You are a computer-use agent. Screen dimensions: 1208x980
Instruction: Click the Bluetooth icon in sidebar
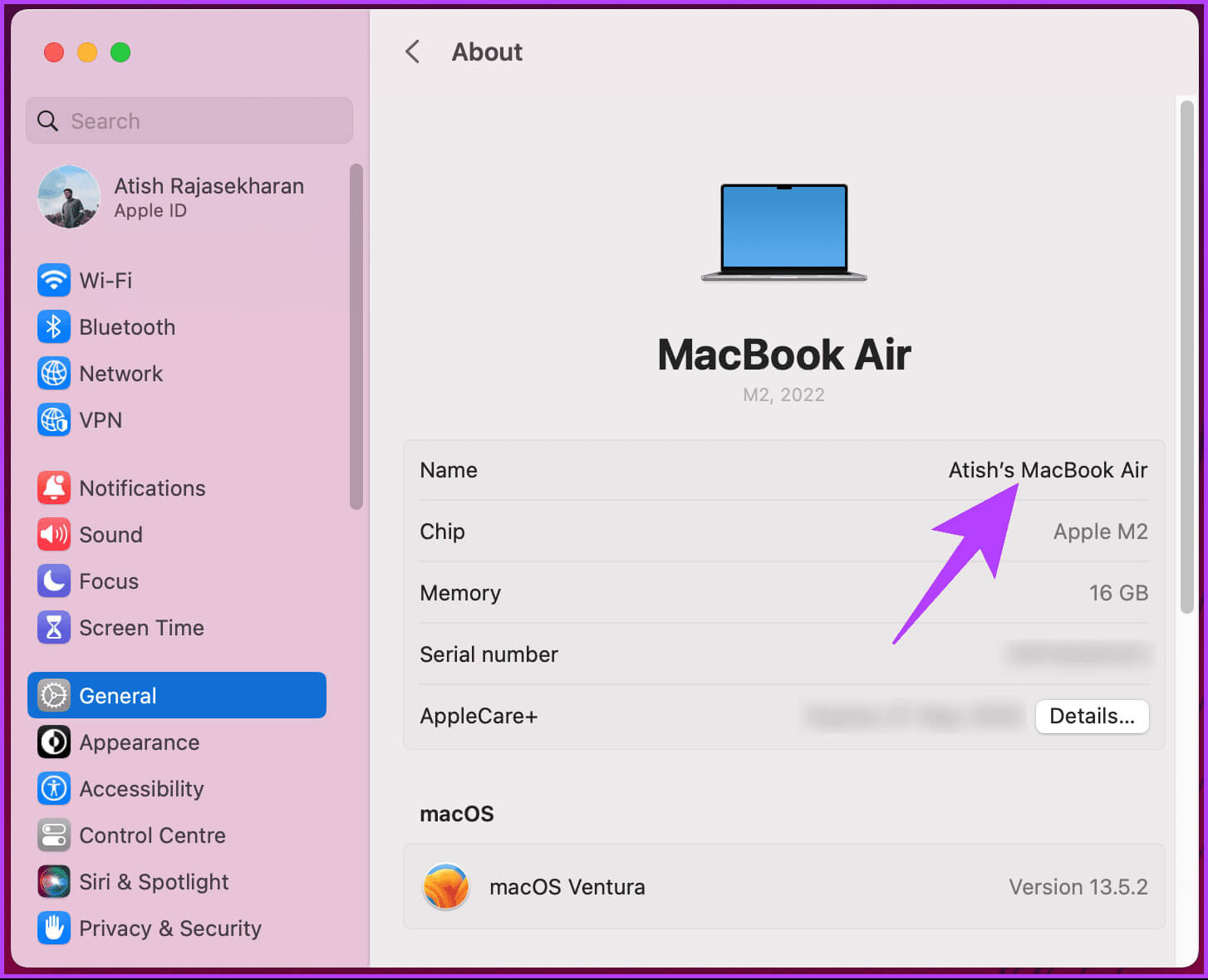54,326
